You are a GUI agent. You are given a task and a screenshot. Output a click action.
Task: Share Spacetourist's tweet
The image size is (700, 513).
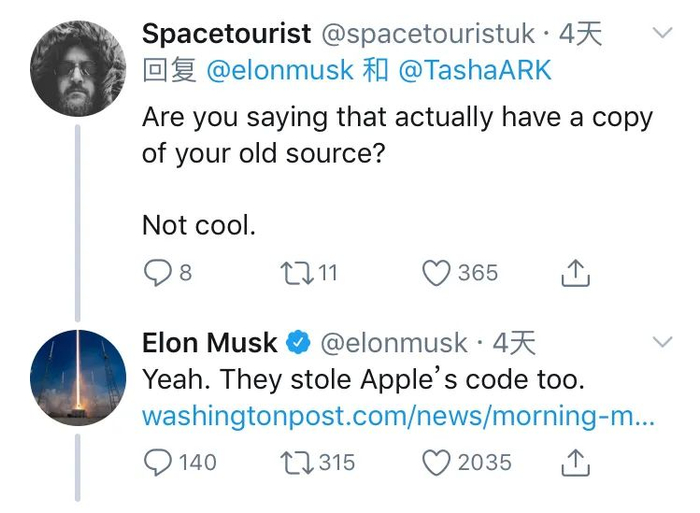[x=575, y=273]
